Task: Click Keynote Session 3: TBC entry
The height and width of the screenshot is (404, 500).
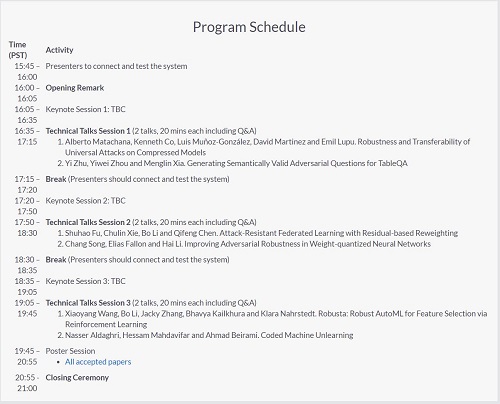Action: click(85, 281)
